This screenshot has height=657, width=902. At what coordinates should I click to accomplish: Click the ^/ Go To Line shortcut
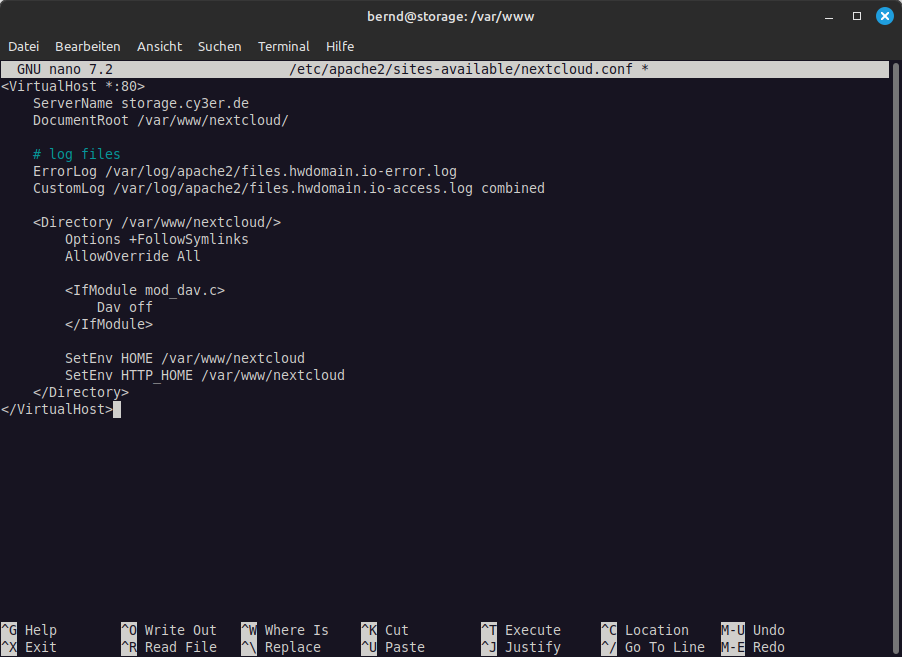[x=653, y=647]
